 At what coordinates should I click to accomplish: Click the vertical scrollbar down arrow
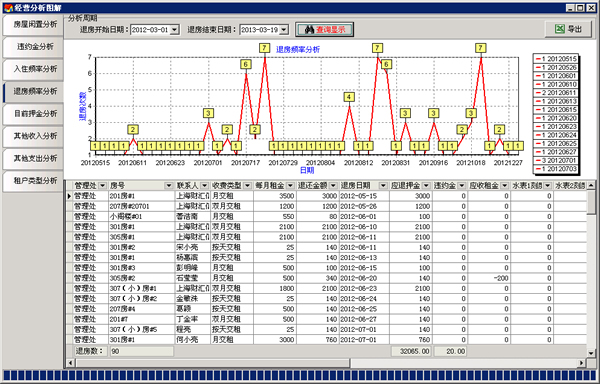[x=591, y=353]
